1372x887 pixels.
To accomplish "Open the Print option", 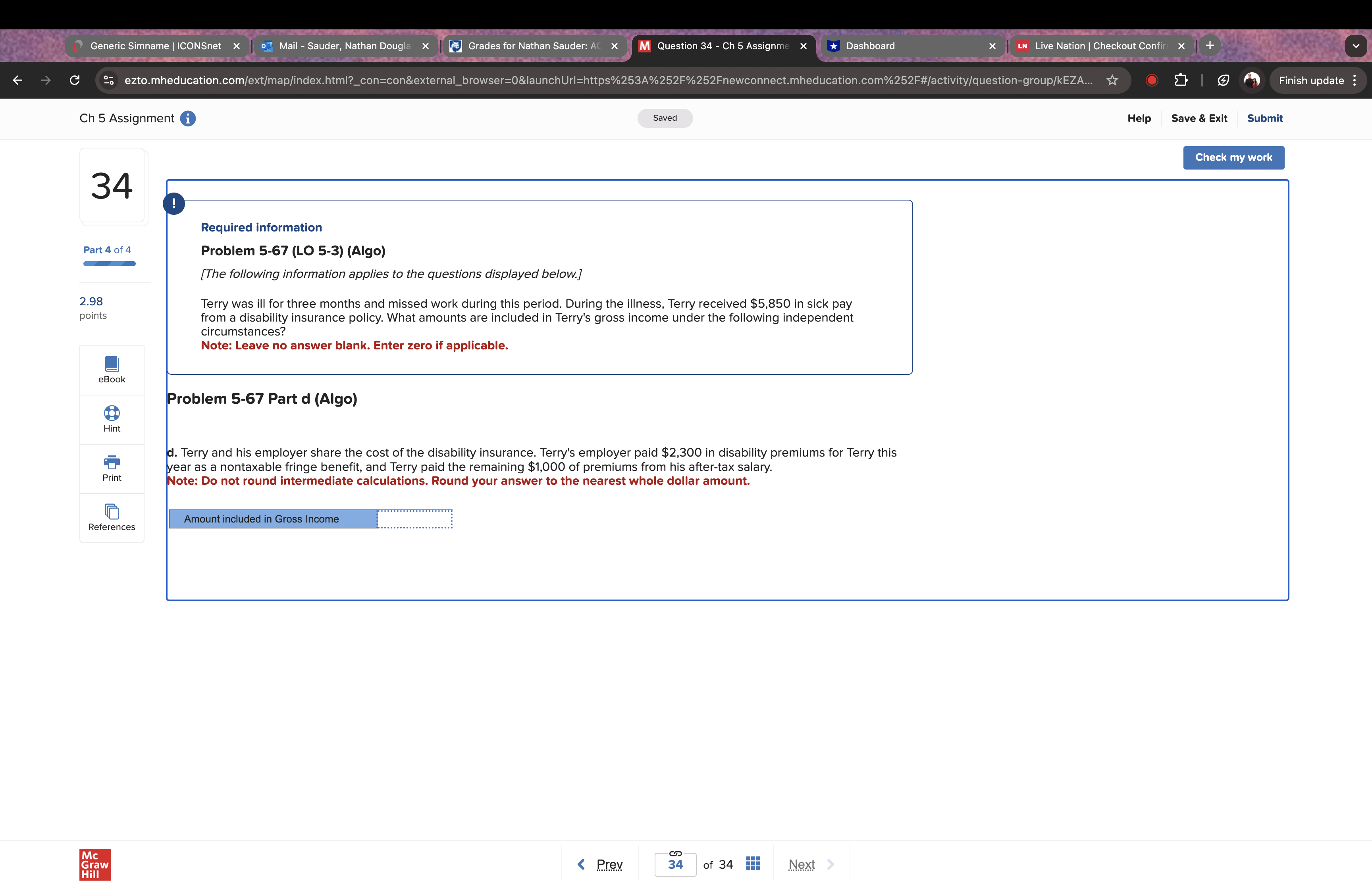I will (112, 468).
